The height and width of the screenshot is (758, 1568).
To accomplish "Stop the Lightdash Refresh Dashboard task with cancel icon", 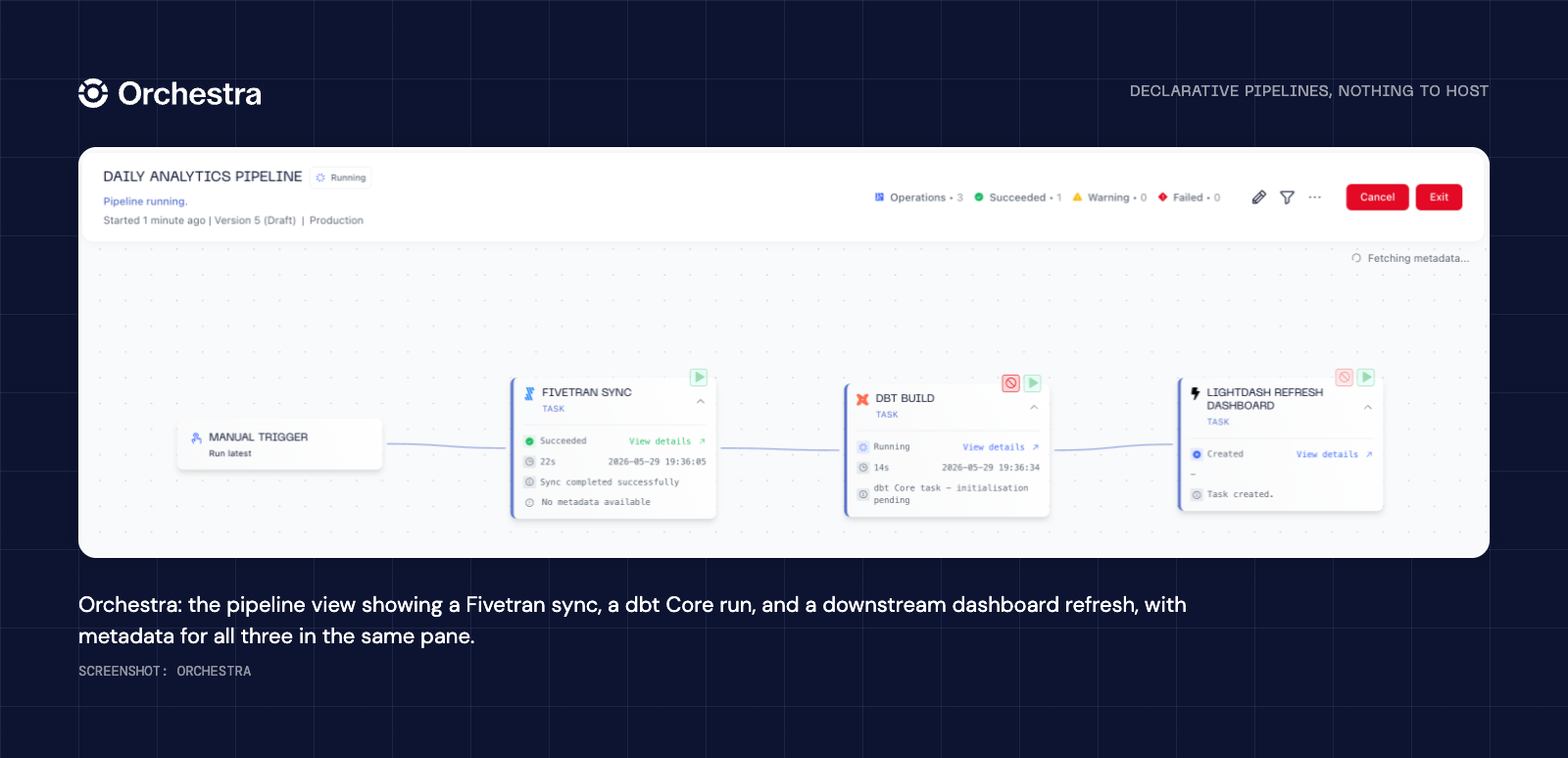I will [1345, 377].
